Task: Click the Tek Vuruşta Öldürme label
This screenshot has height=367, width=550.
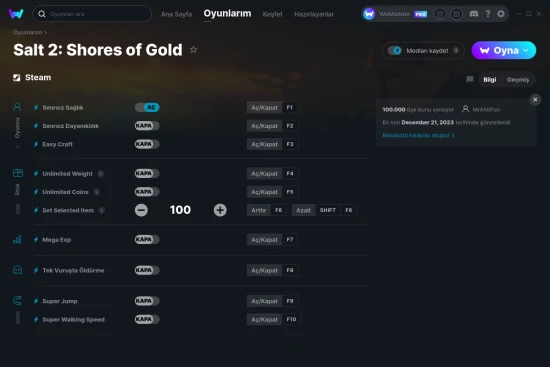Action: pos(73,270)
